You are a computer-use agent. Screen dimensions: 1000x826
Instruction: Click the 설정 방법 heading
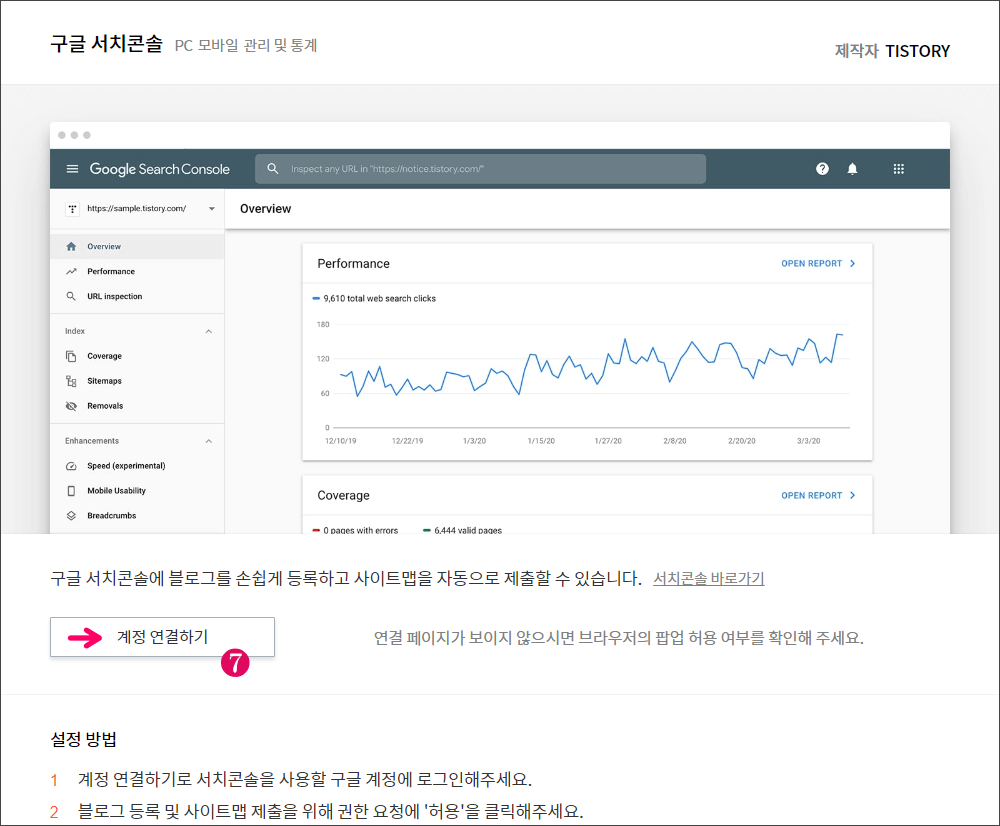tap(84, 740)
